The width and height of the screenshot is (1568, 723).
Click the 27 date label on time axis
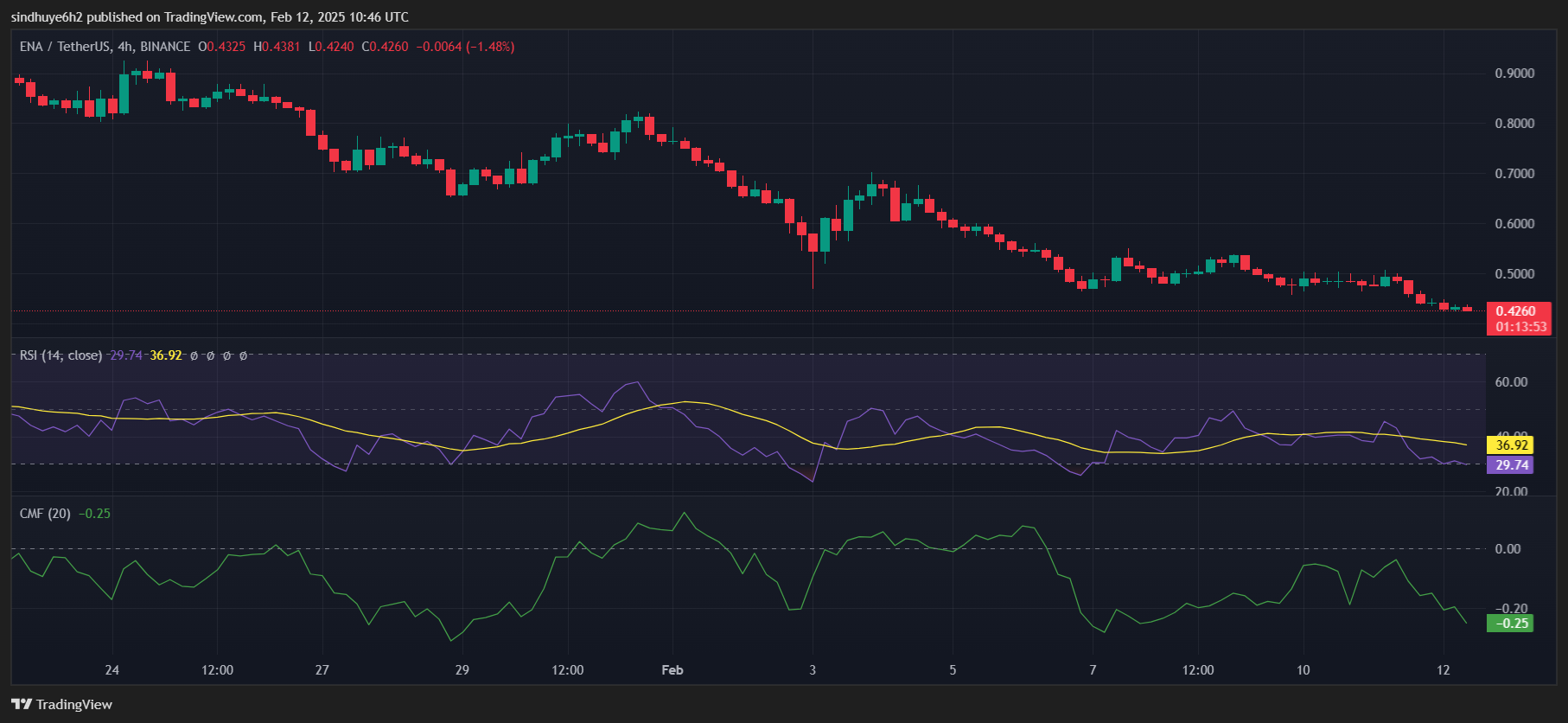[322, 670]
